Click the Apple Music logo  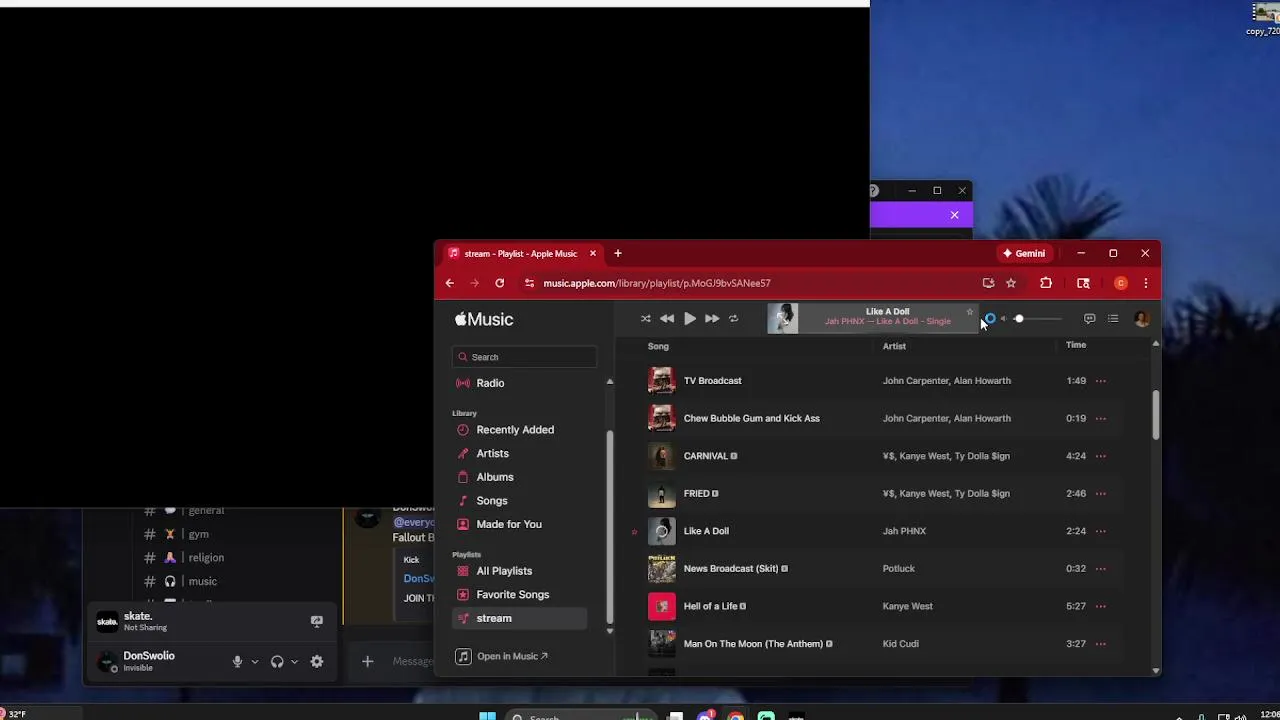[484, 319]
